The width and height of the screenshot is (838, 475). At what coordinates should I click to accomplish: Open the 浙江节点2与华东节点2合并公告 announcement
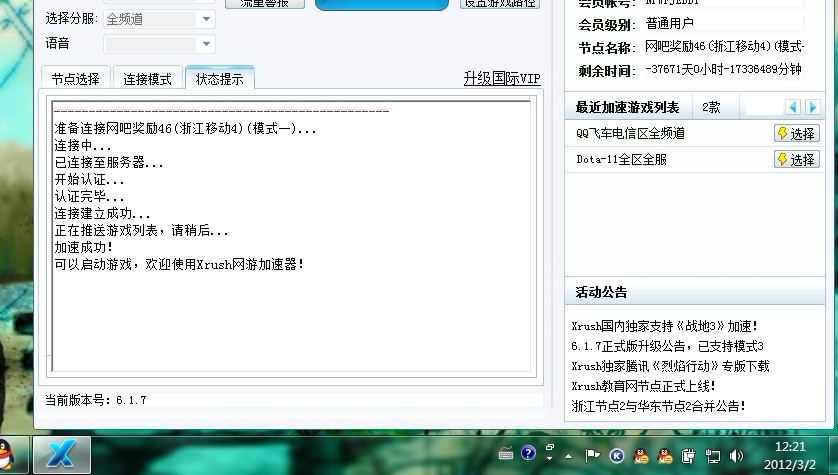pos(658,406)
